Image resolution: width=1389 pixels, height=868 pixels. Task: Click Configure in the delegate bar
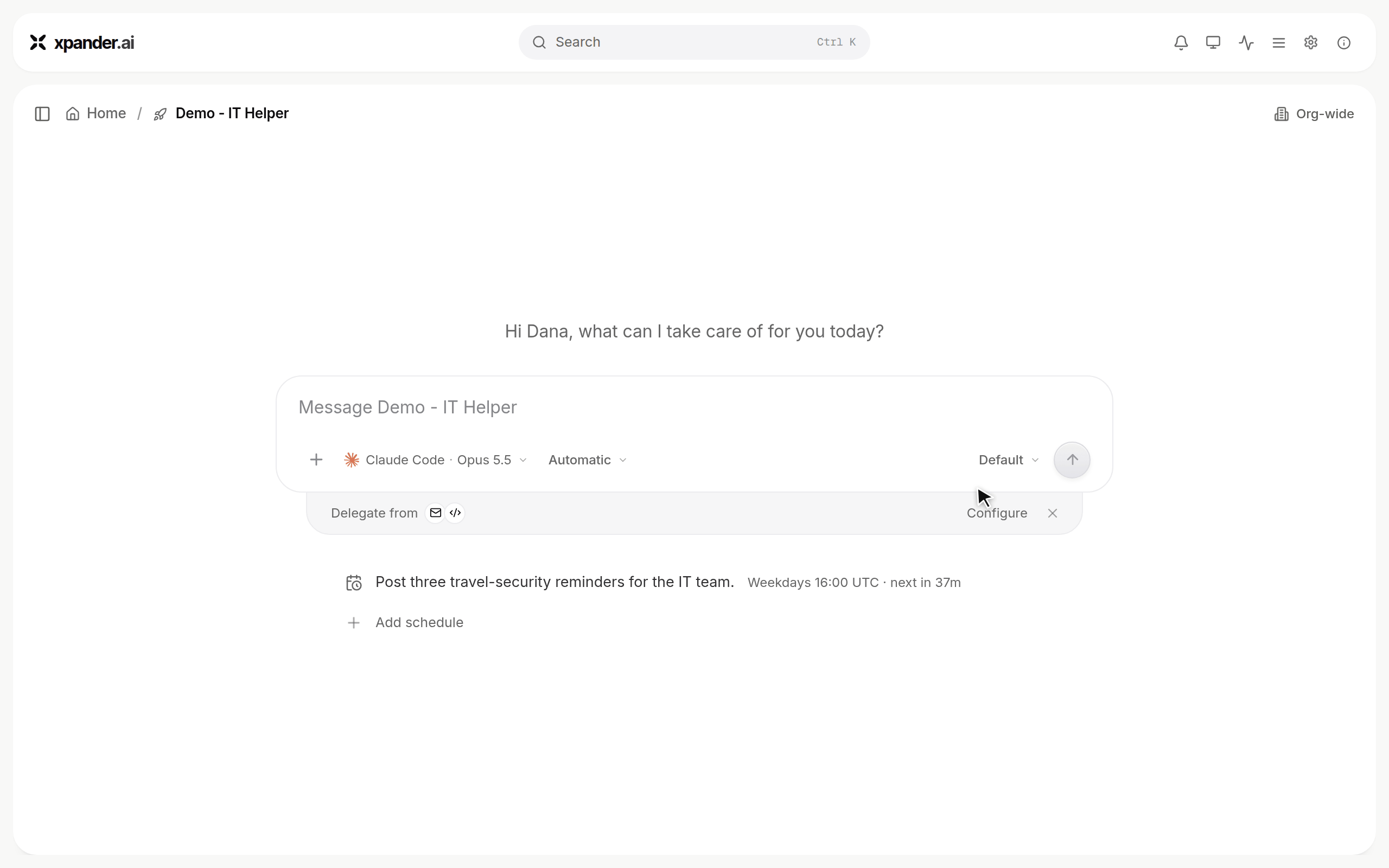click(x=996, y=513)
